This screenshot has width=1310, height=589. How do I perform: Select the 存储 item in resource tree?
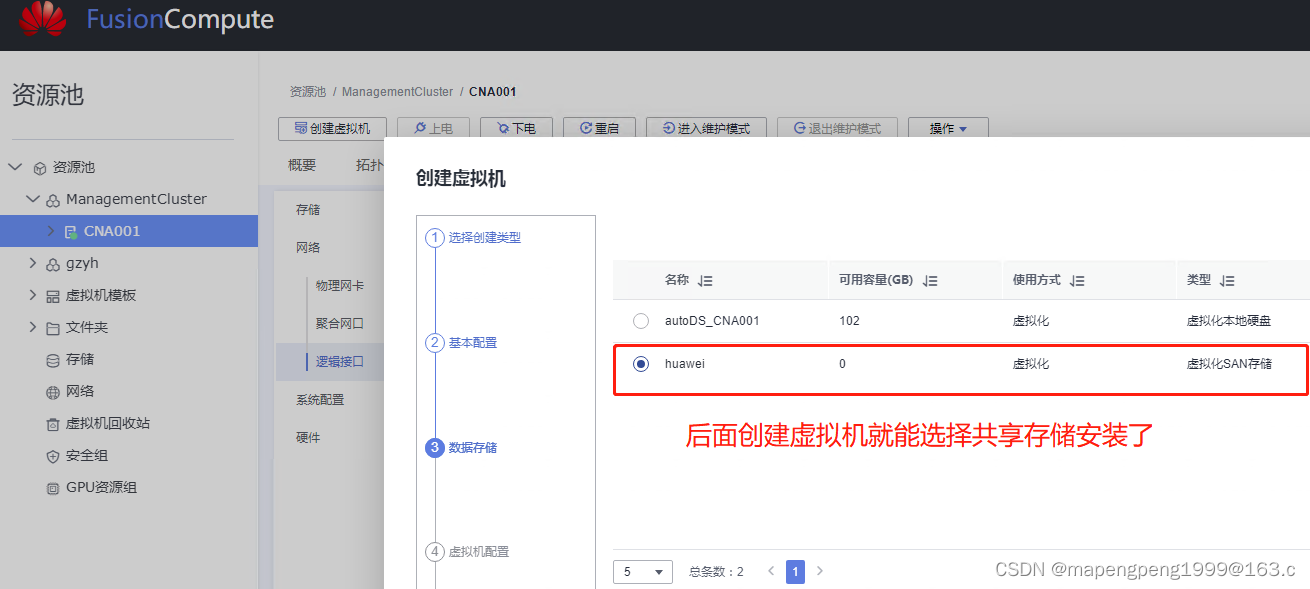[x=80, y=360]
